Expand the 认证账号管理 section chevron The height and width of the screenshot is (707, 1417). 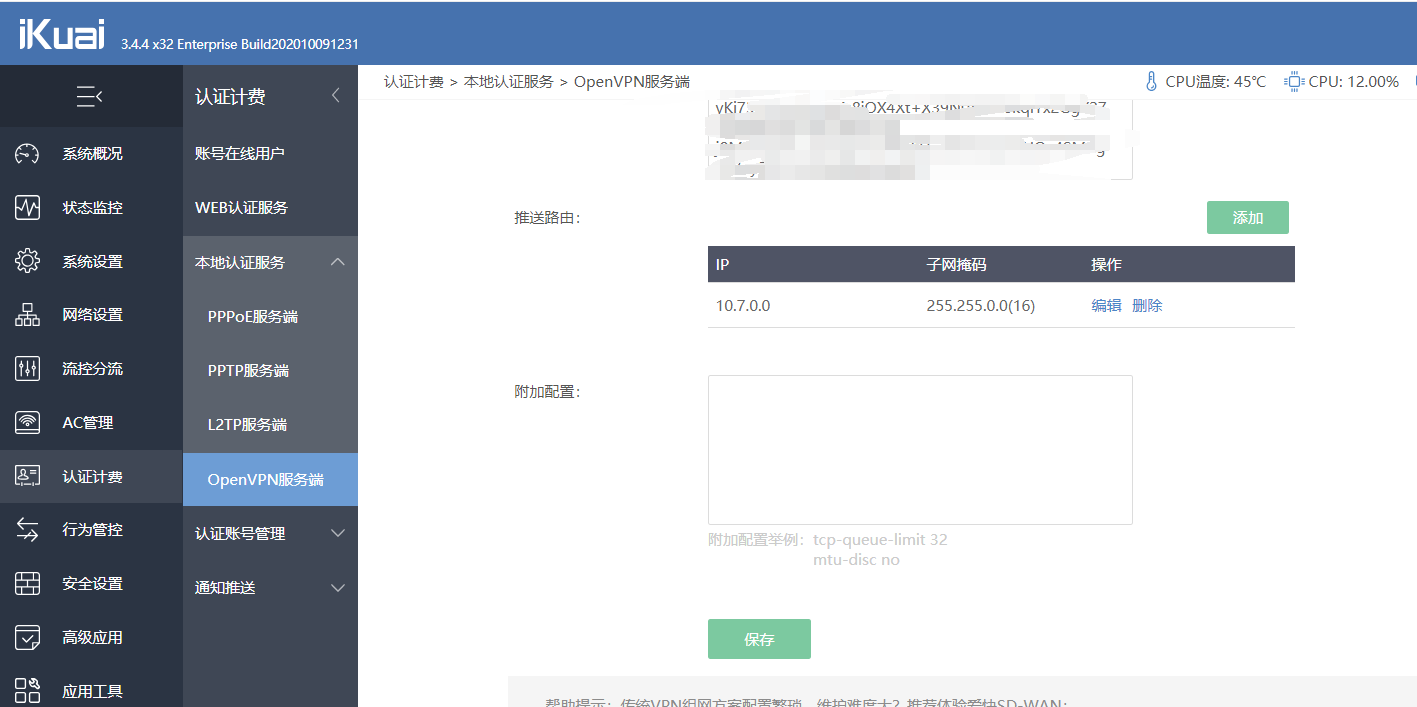(338, 534)
